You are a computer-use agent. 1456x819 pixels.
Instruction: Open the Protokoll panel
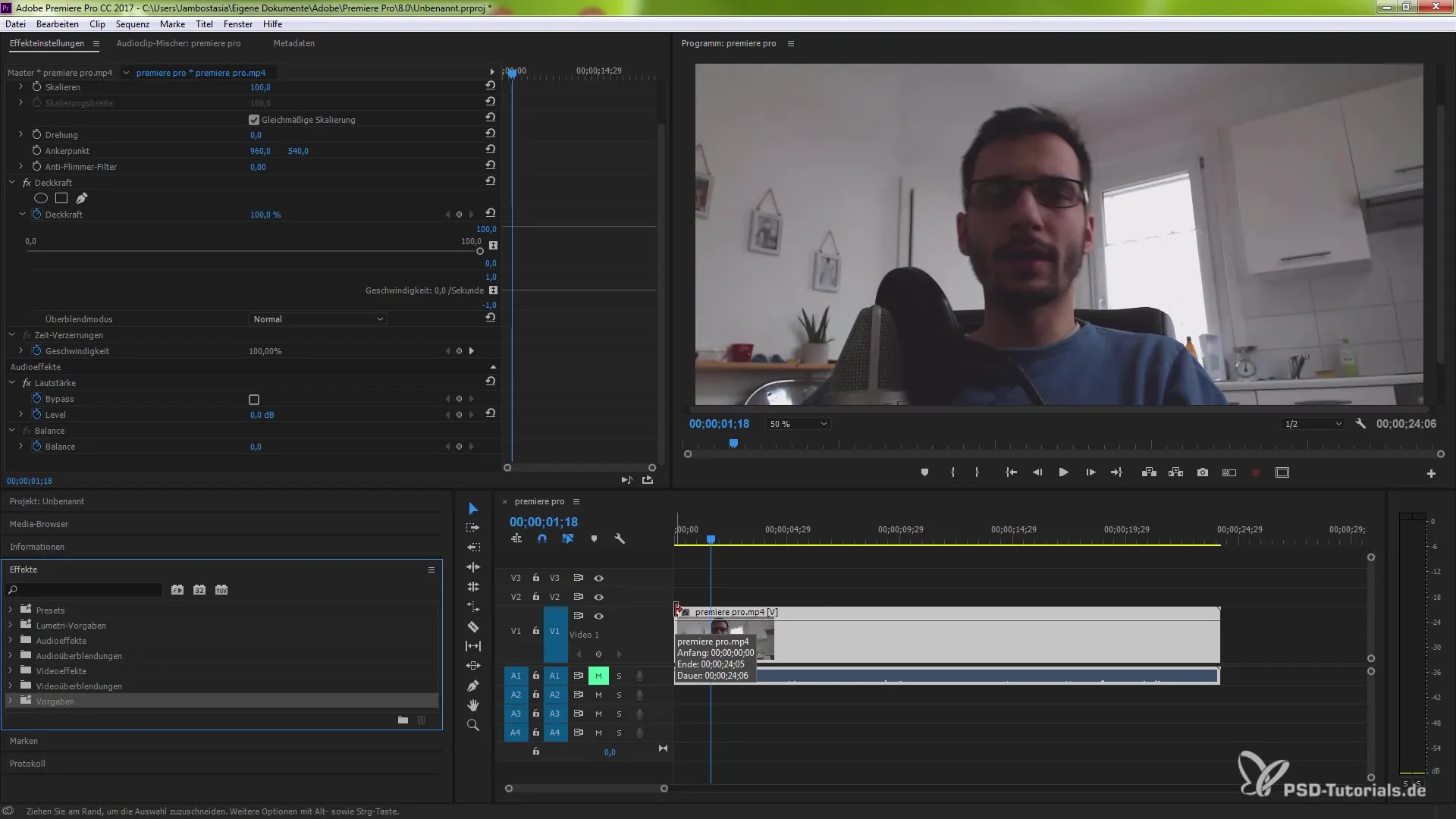pyautogui.click(x=28, y=764)
